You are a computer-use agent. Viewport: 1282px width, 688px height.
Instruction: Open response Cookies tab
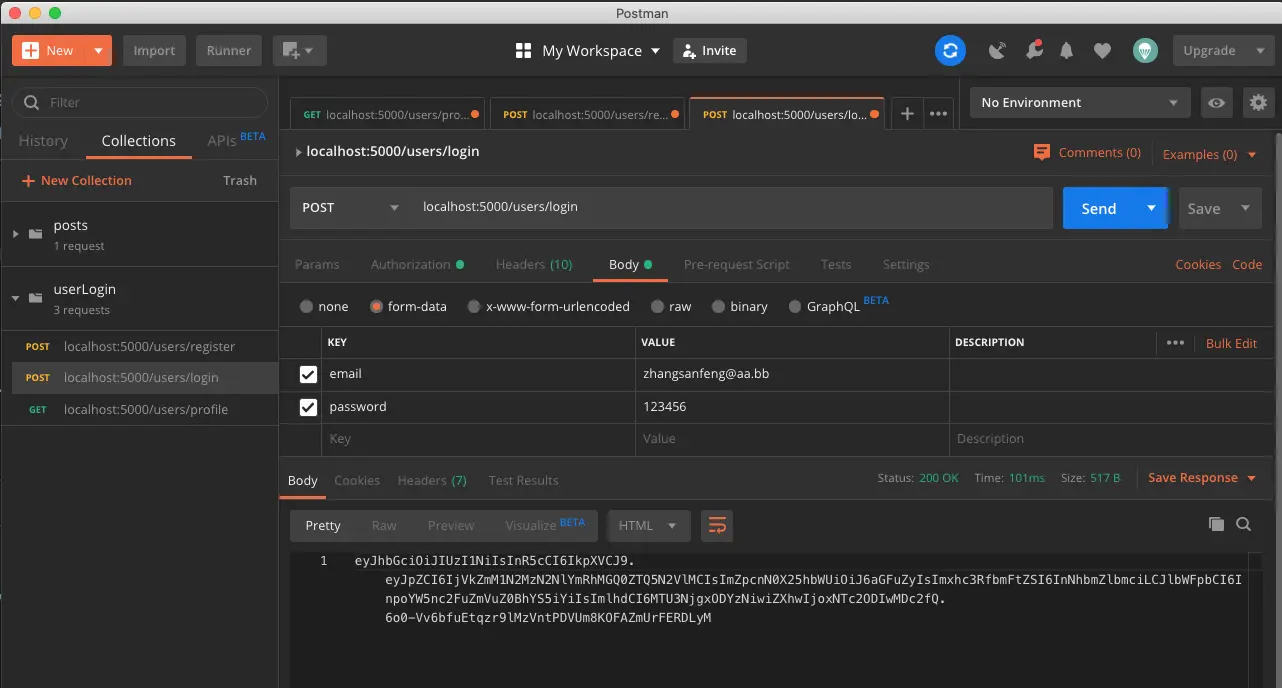point(357,480)
